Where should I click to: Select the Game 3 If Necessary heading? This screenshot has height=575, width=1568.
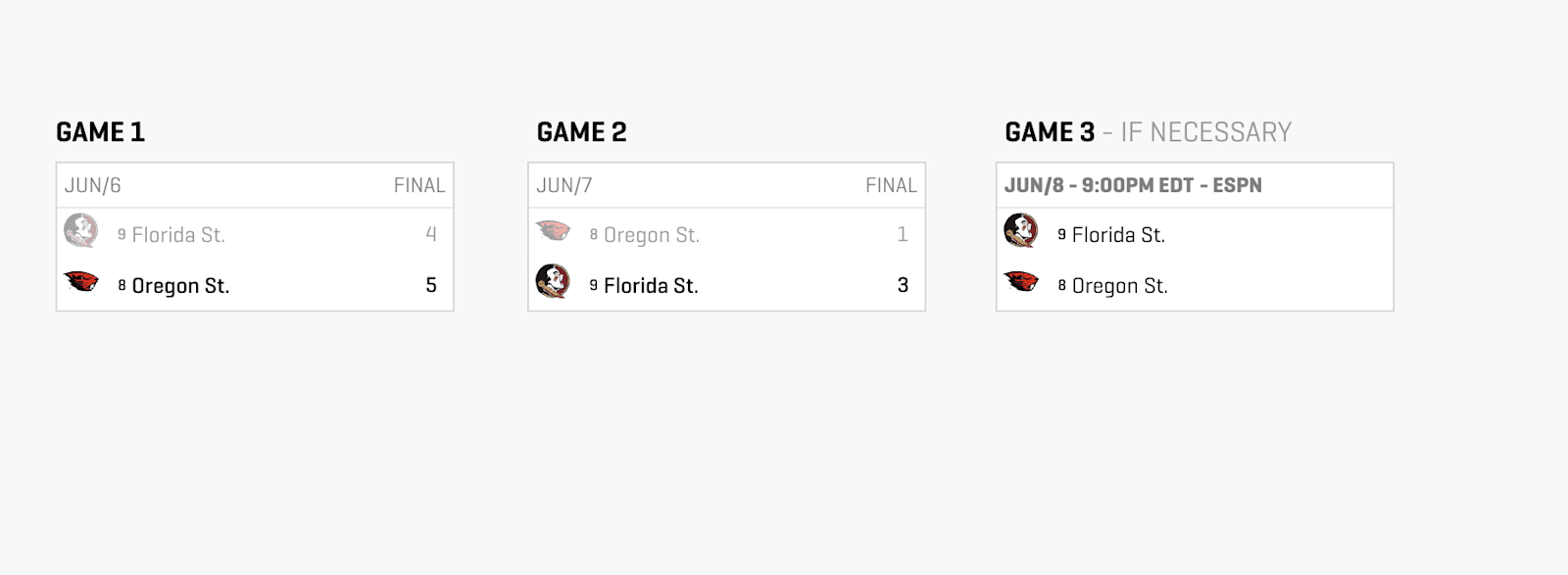coord(1149,132)
